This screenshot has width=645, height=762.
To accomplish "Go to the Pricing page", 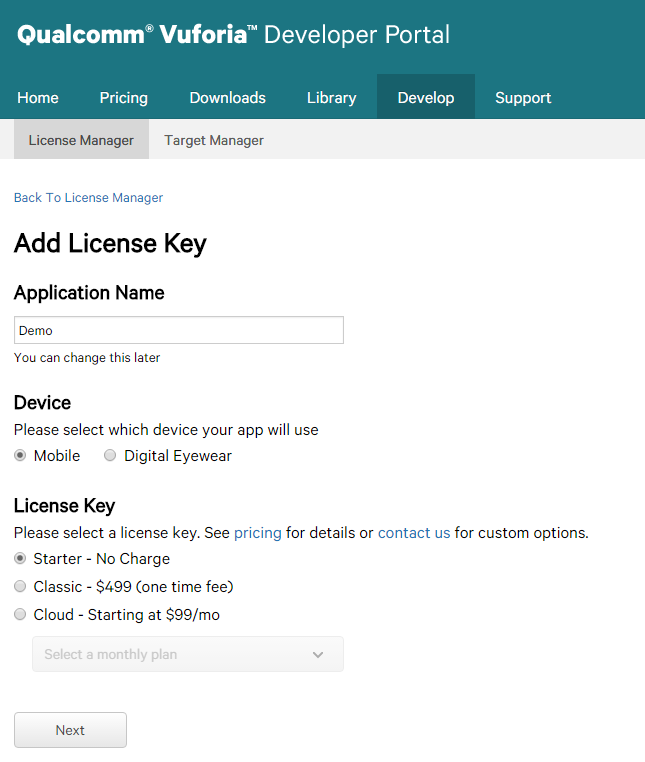I will 123,98.
